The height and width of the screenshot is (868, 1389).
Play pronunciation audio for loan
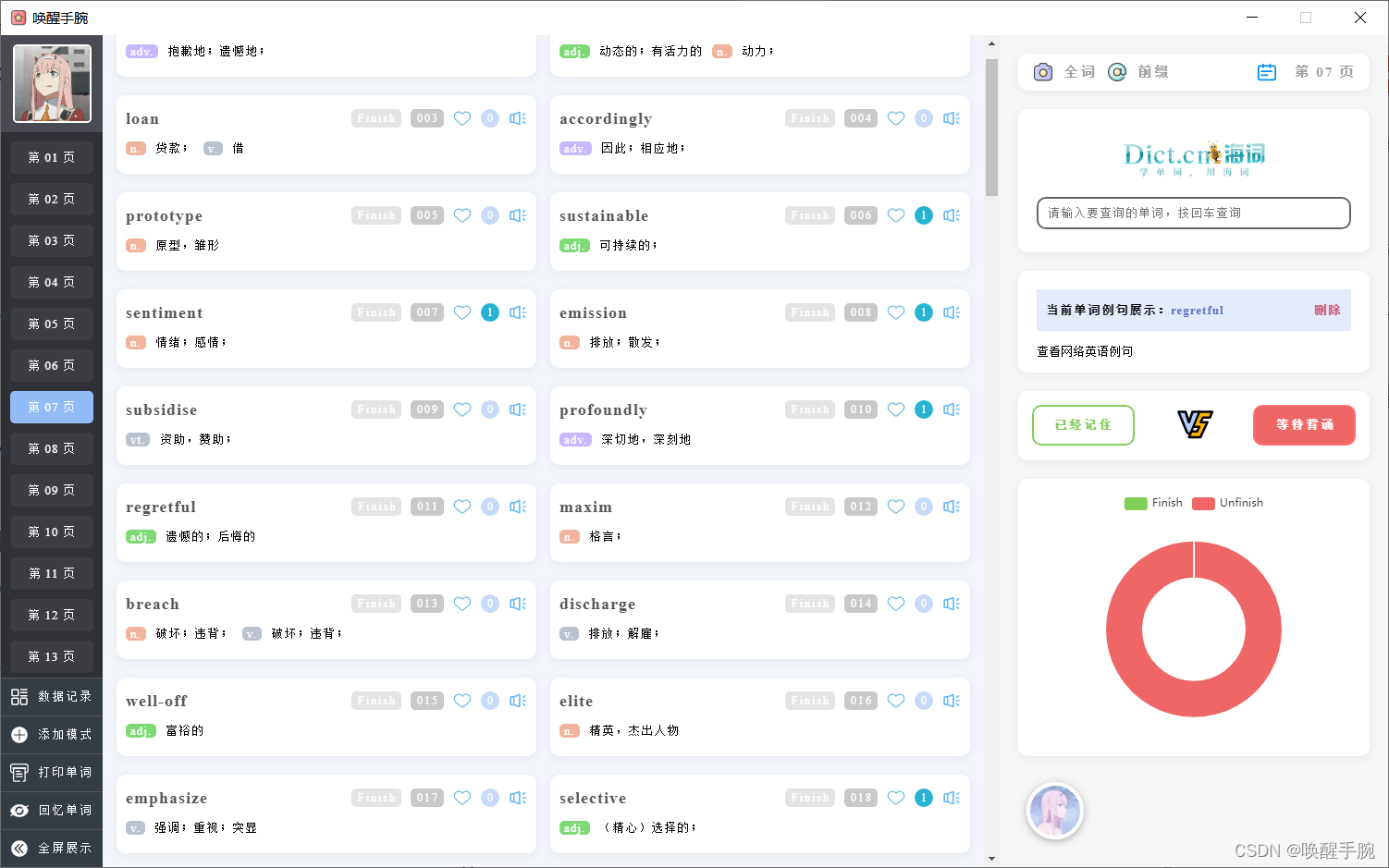[518, 118]
